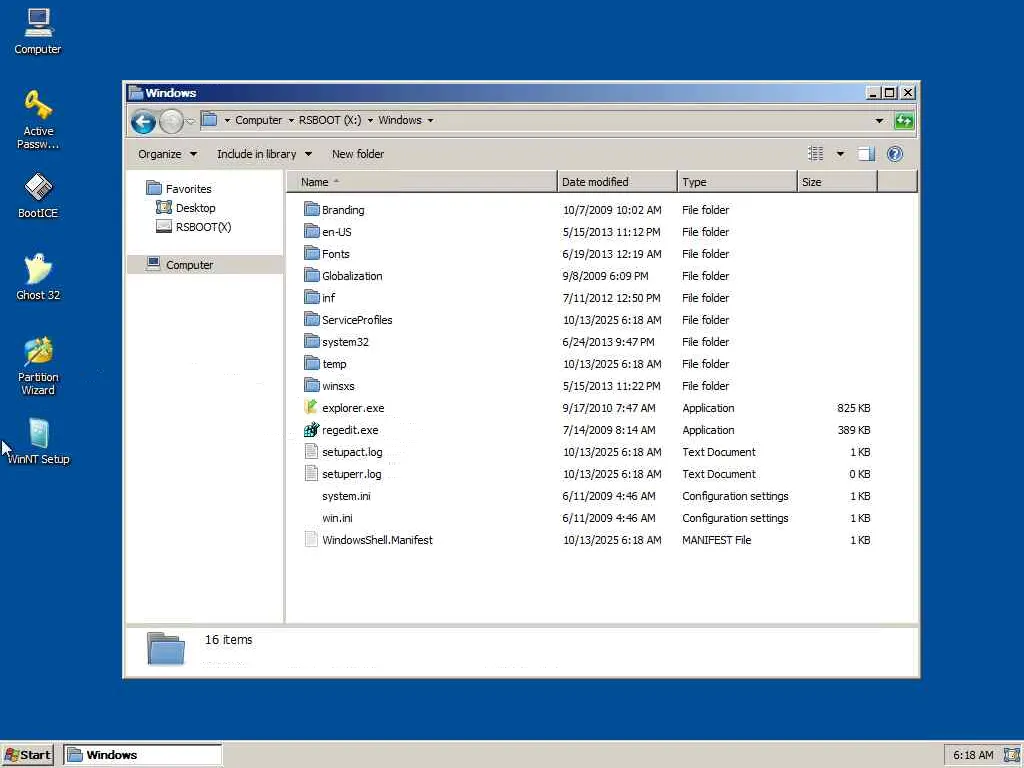Select Favorites in the navigation pane
This screenshot has height=768, width=1024.
[x=180, y=189]
